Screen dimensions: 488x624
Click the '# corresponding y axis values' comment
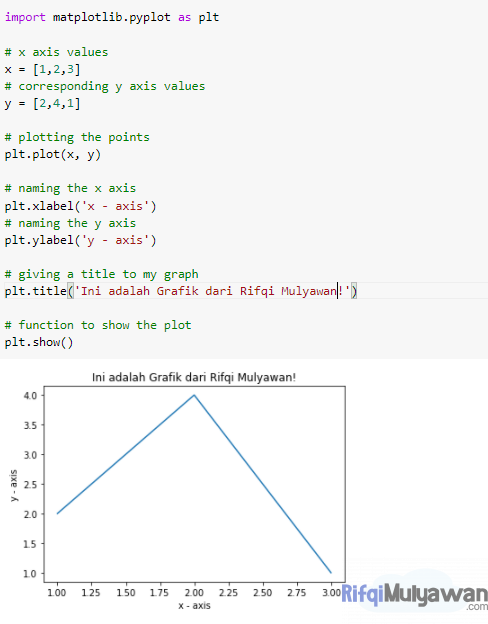[x=105, y=86]
